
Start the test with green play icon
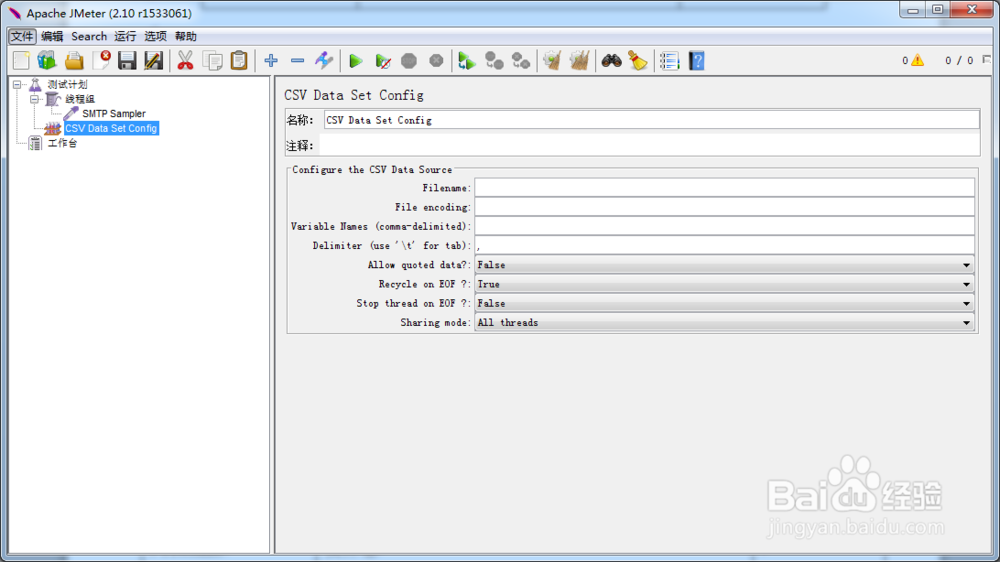pyautogui.click(x=356, y=61)
